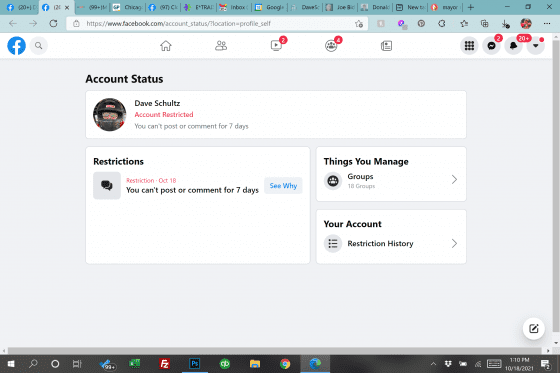Go to Facebook Home icon
This screenshot has width=560, height=373.
tap(166, 46)
